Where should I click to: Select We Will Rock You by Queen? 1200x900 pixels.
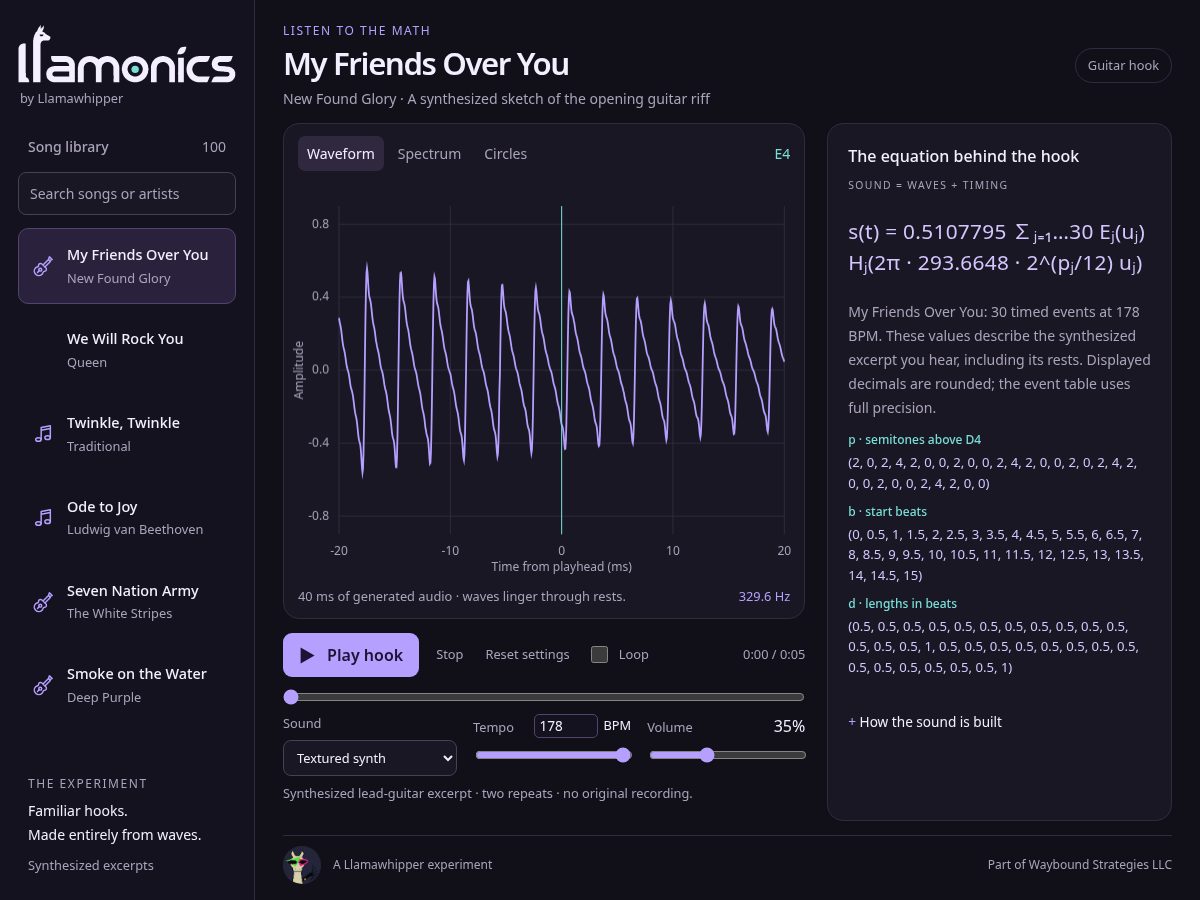(127, 350)
